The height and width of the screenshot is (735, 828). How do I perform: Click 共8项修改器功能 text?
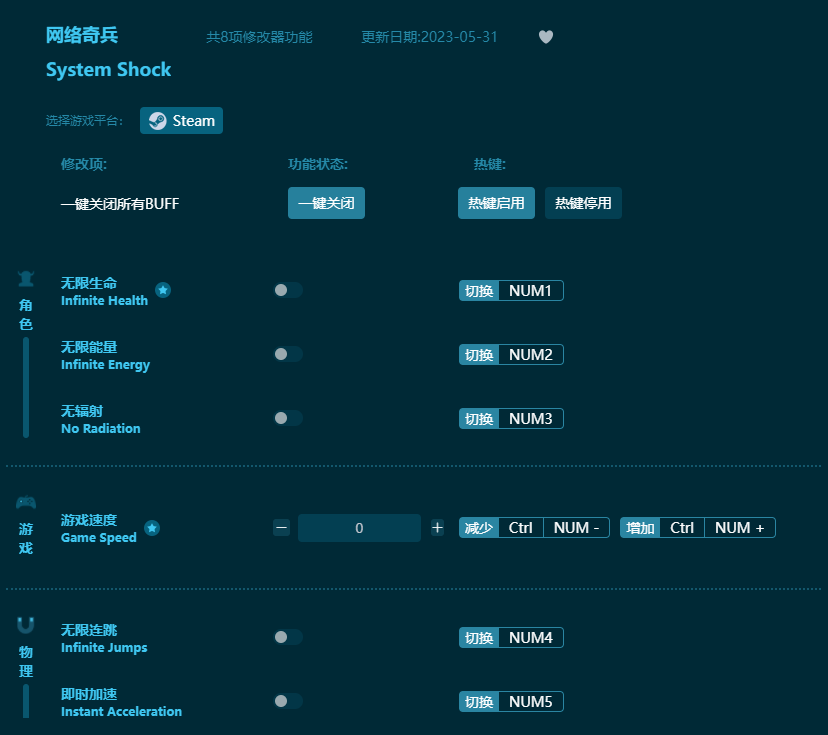click(259, 37)
